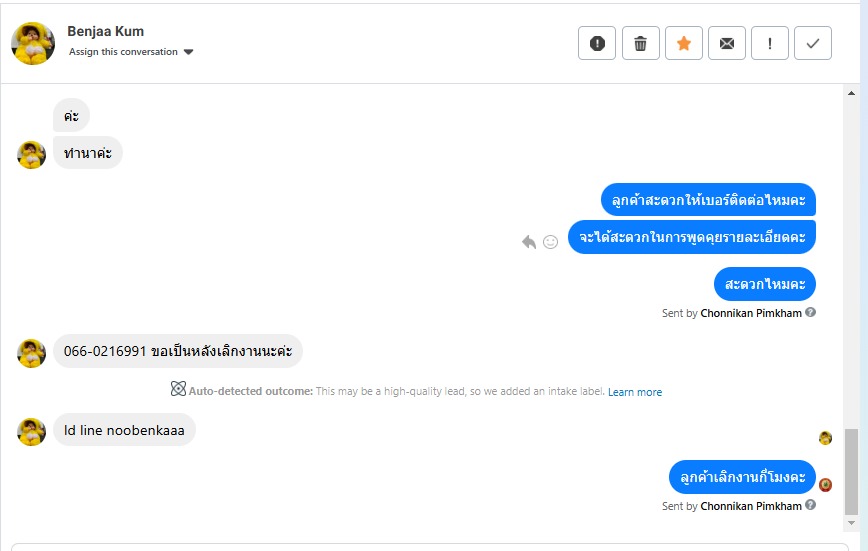Image resolution: width=868 pixels, height=551 pixels.
Task: Click the phone number message 066-0216991
Action: pyautogui.click(x=177, y=351)
